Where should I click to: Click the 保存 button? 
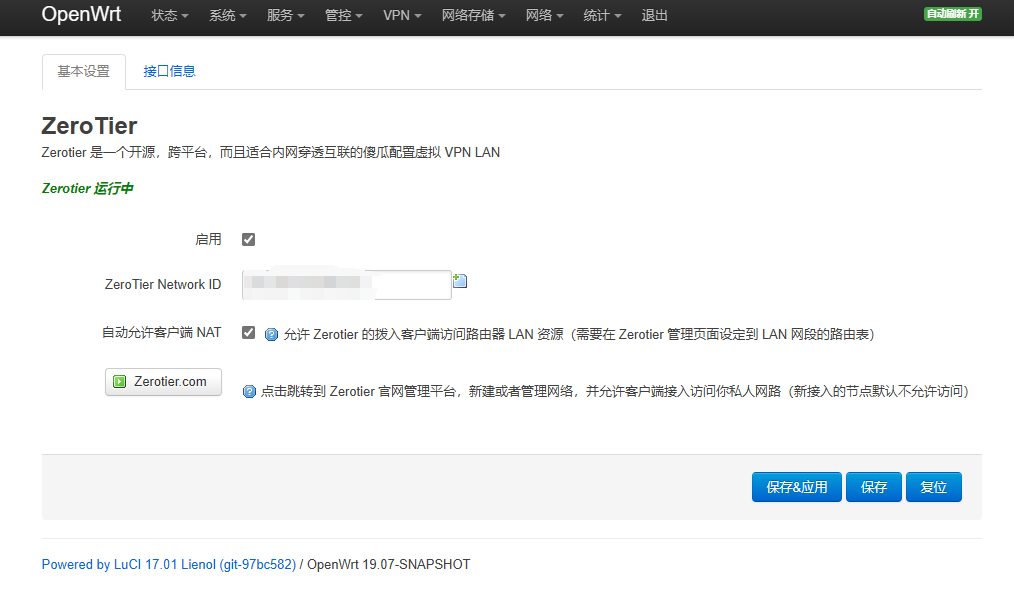tap(874, 487)
